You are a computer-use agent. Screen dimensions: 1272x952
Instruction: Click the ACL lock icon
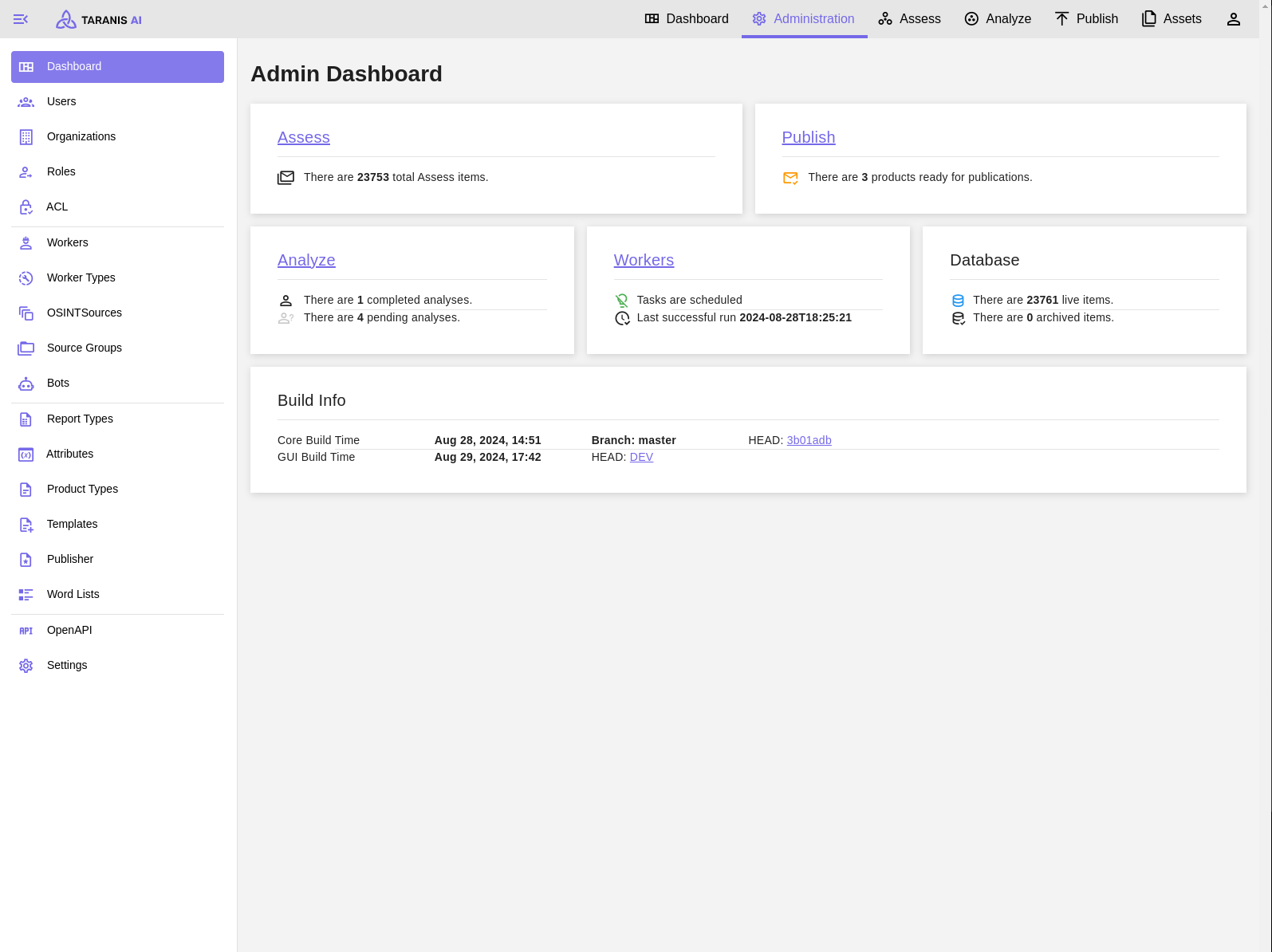click(x=26, y=207)
